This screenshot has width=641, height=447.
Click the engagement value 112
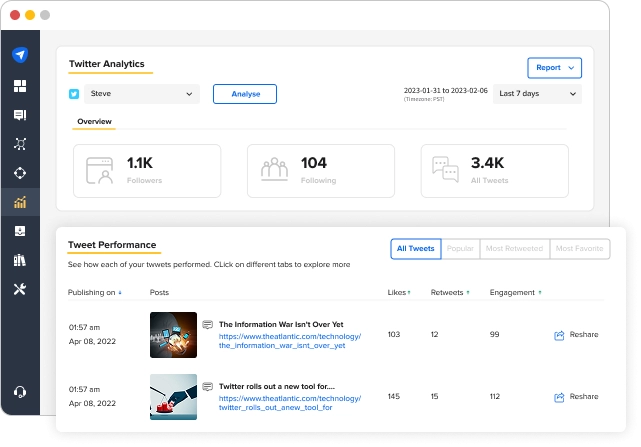(495, 396)
